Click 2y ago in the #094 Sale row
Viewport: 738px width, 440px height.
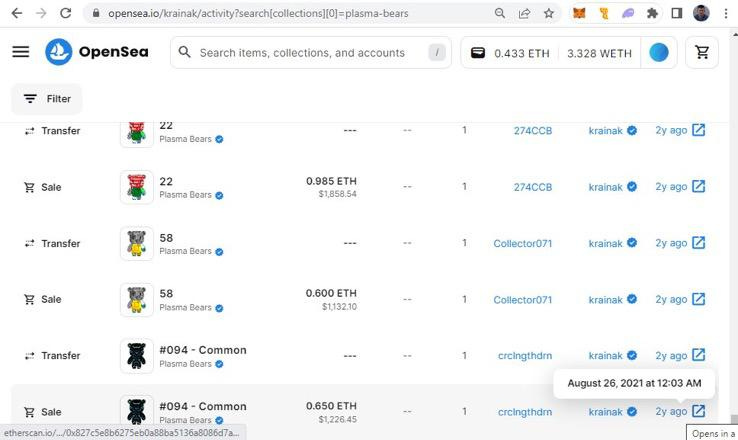(671, 412)
